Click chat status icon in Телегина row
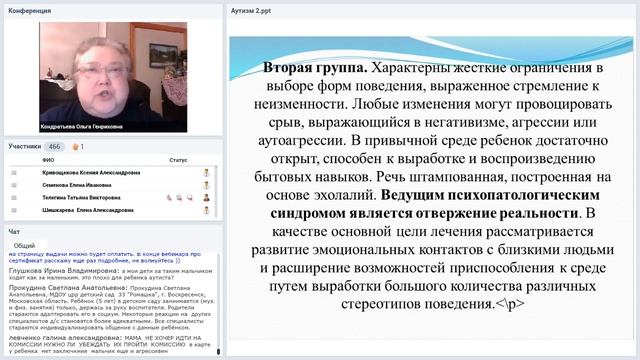The width and height of the screenshot is (640, 360). pos(190,198)
